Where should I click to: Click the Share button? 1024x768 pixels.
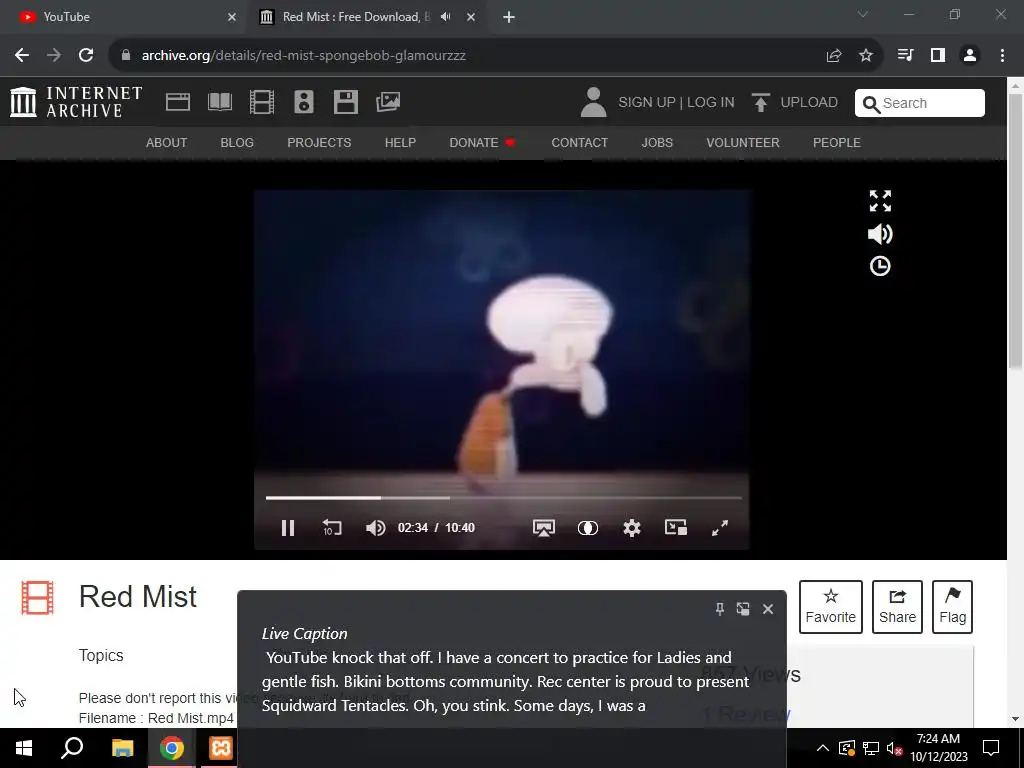tap(897, 607)
